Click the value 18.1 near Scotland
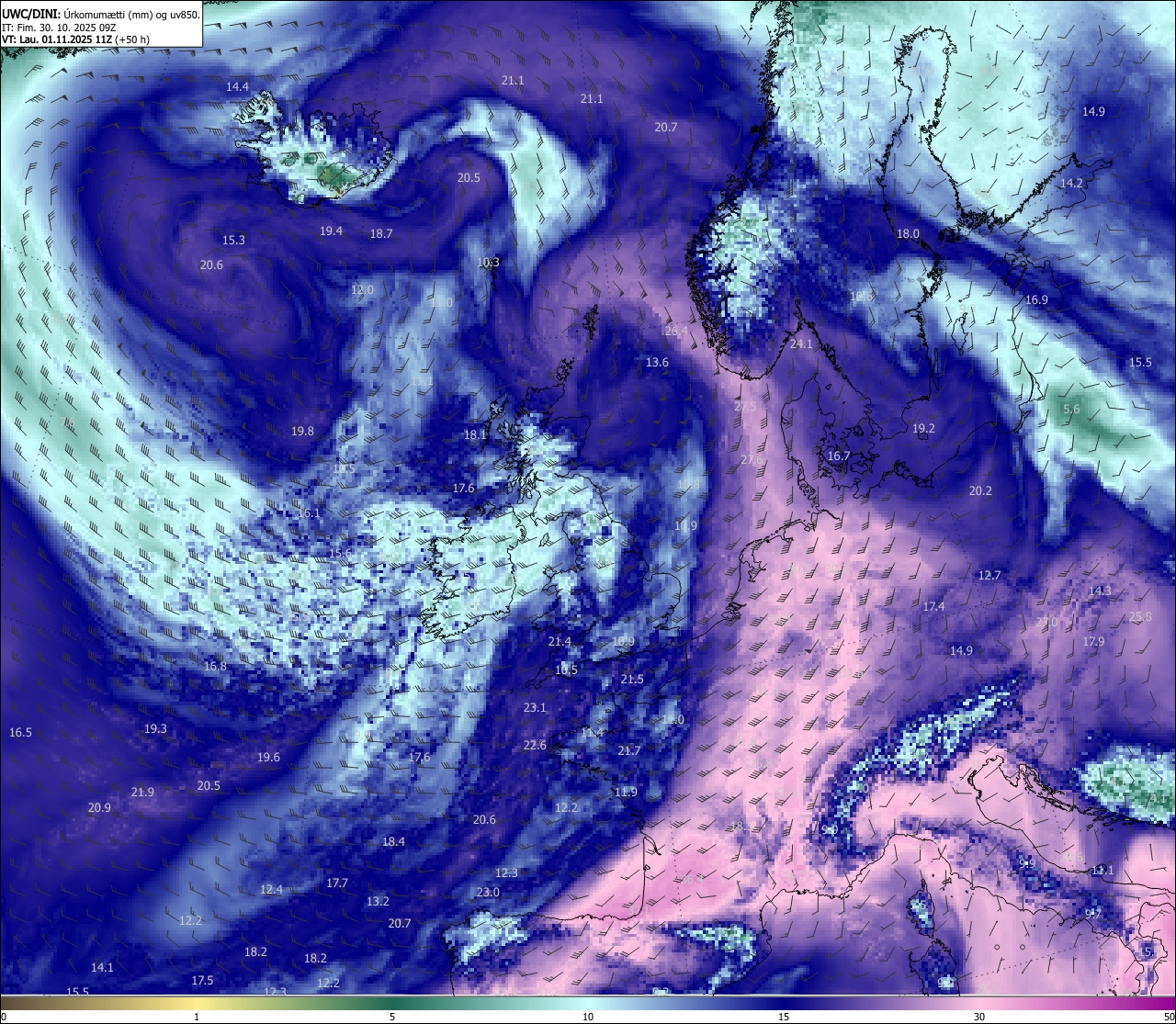Screen dimensions: 1176x1024 [475, 434]
